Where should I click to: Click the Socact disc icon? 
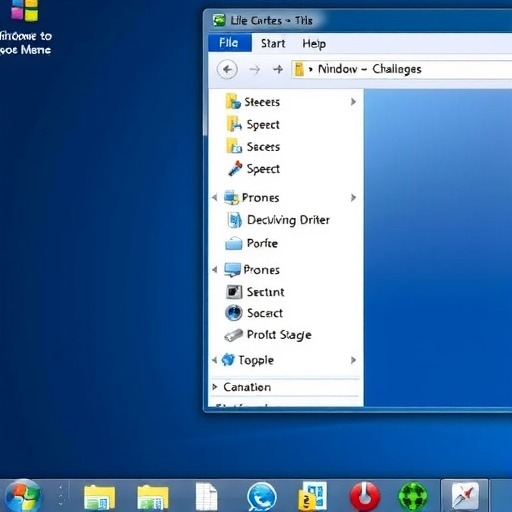233,313
